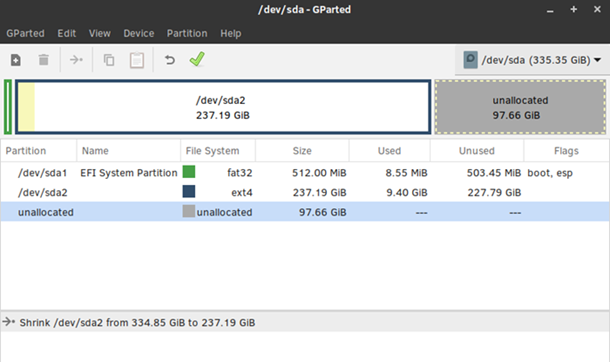Click the gray unallocated color swatch
The height and width of the screenshot is (362, 610).
(x=189, y=211)
